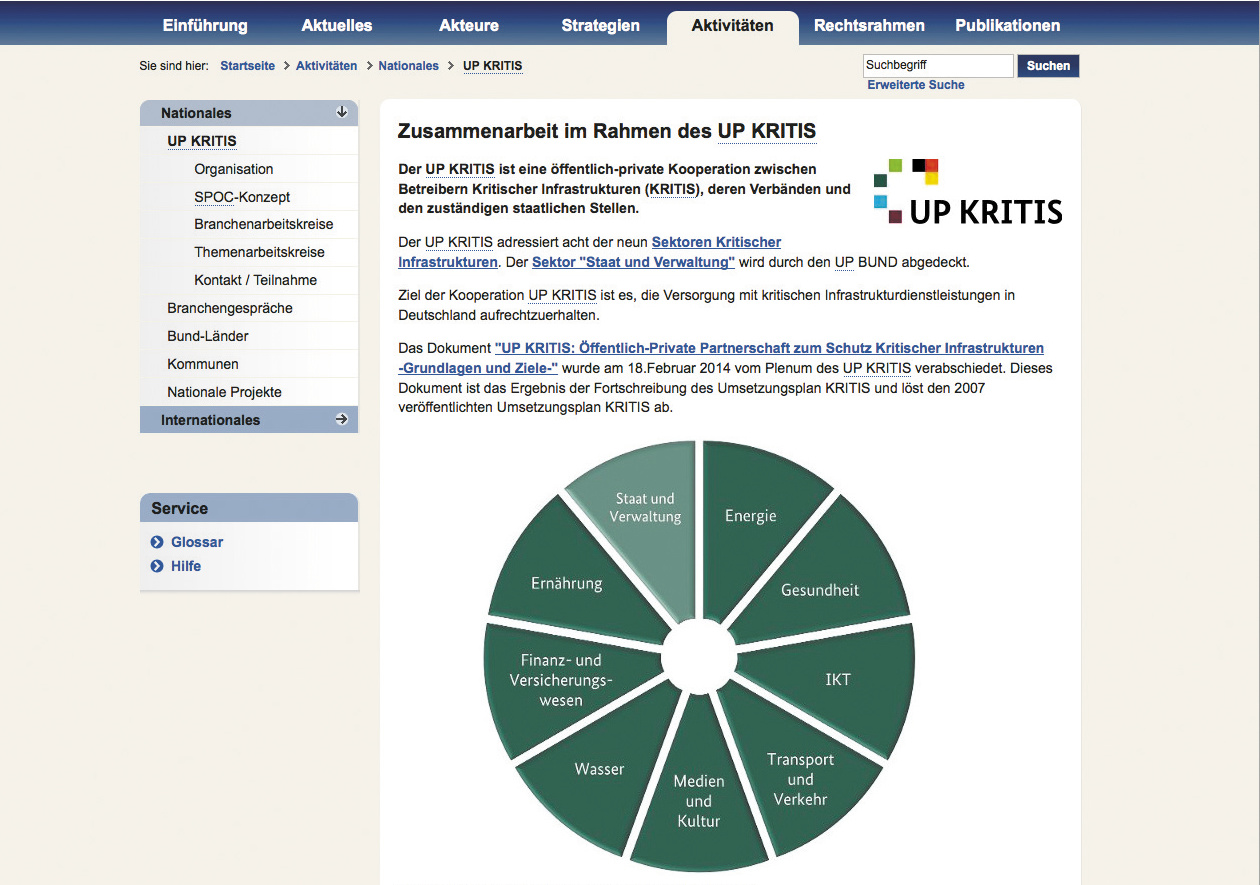Open the Kommunen sidebar entry
The height and width of the screenshot is (885, 1260).
[203, 364]
